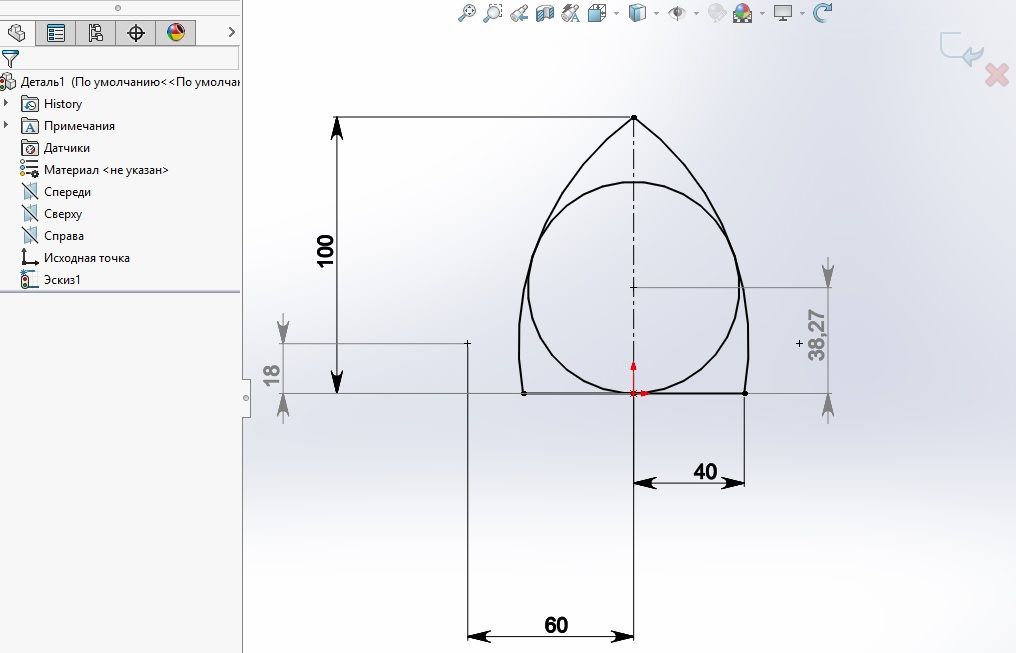Select the Справа plane
Image resolution: width=1016 pixels, height=653 pixels.
[64, 236]
